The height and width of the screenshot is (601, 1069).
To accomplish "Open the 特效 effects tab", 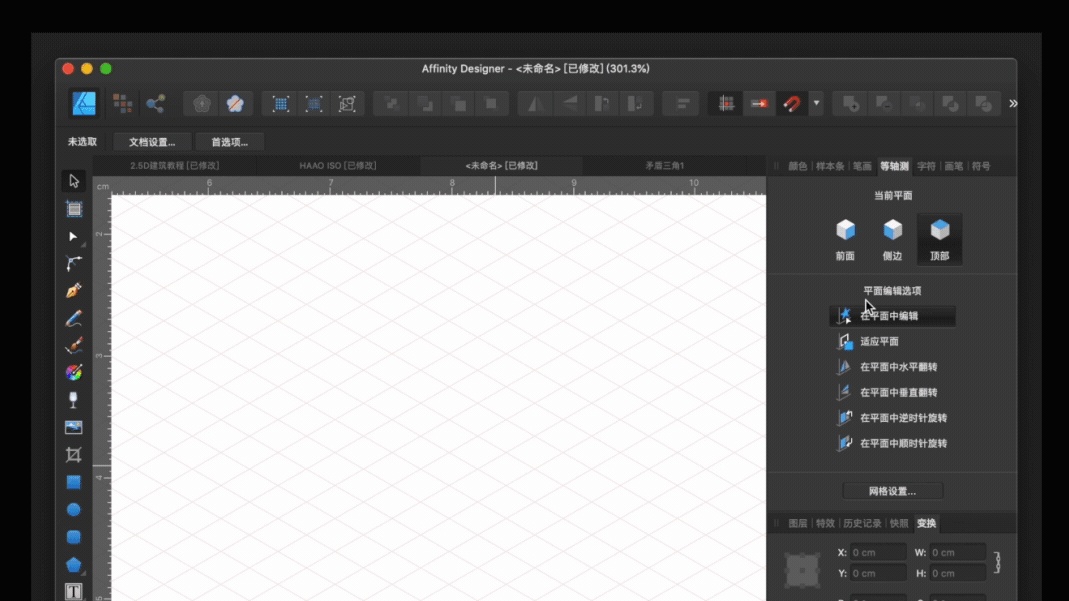I will point(825,523).
